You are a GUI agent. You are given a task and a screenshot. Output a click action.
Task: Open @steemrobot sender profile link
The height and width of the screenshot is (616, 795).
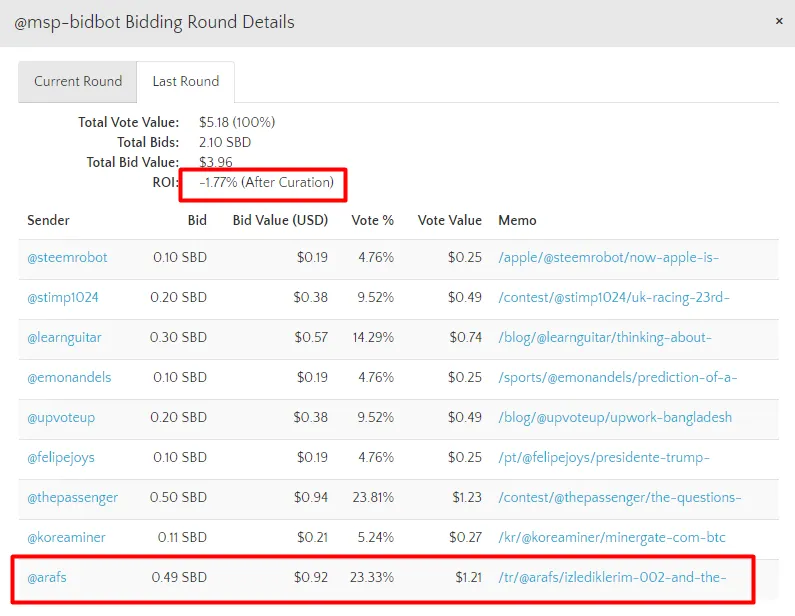pos(67,258)
